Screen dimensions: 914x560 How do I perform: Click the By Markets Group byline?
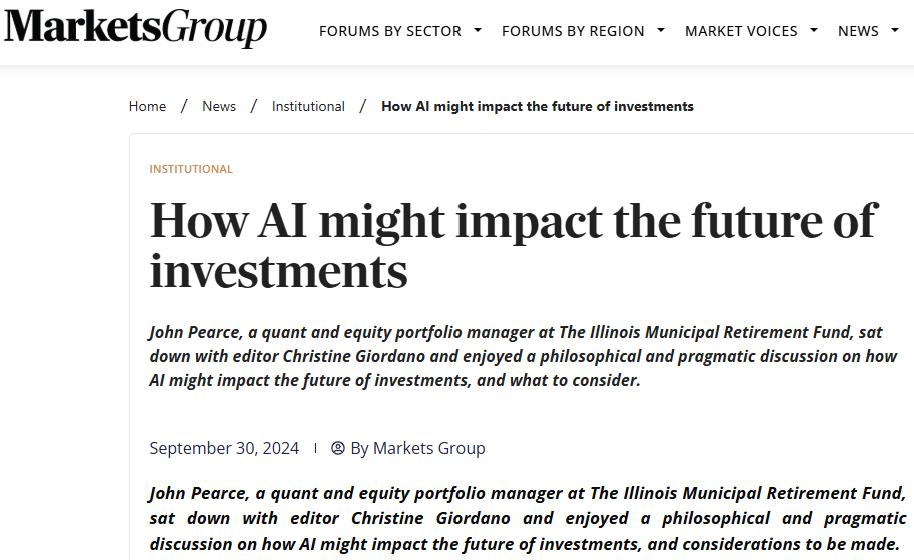418,448
